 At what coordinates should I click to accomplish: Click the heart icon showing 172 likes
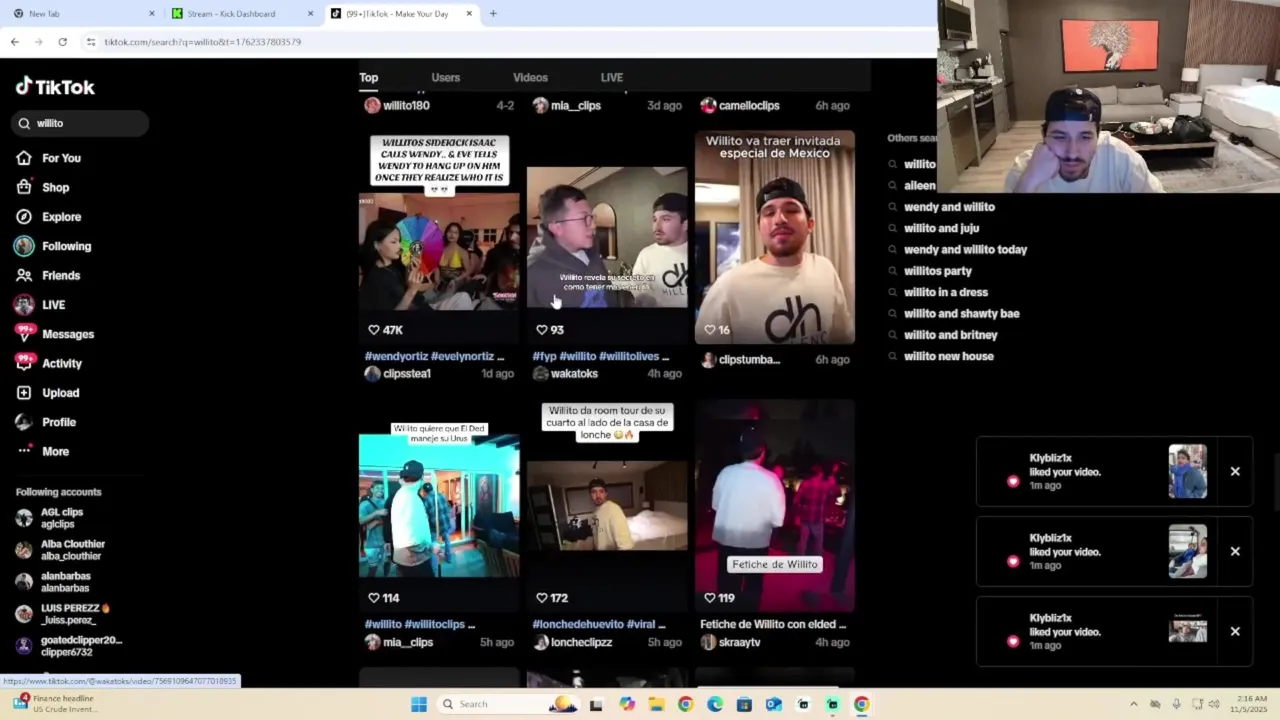tap(542, 598)
